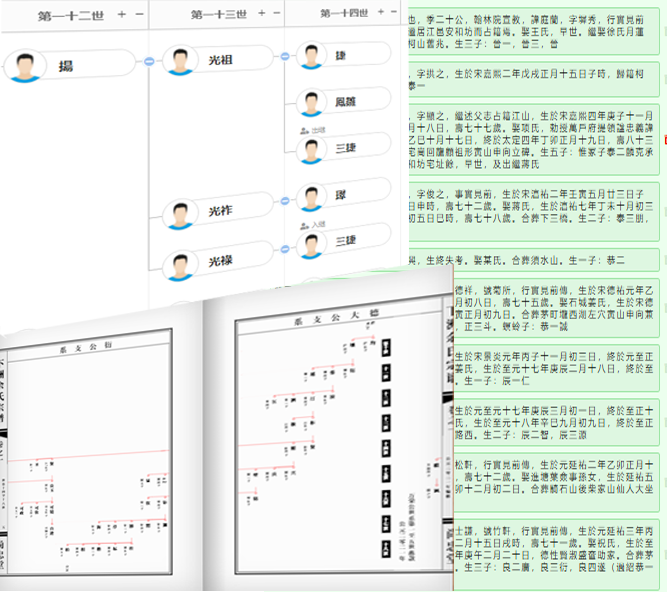
Task: Click the minus icon beside 第一十二世
Action: [139, 14]
